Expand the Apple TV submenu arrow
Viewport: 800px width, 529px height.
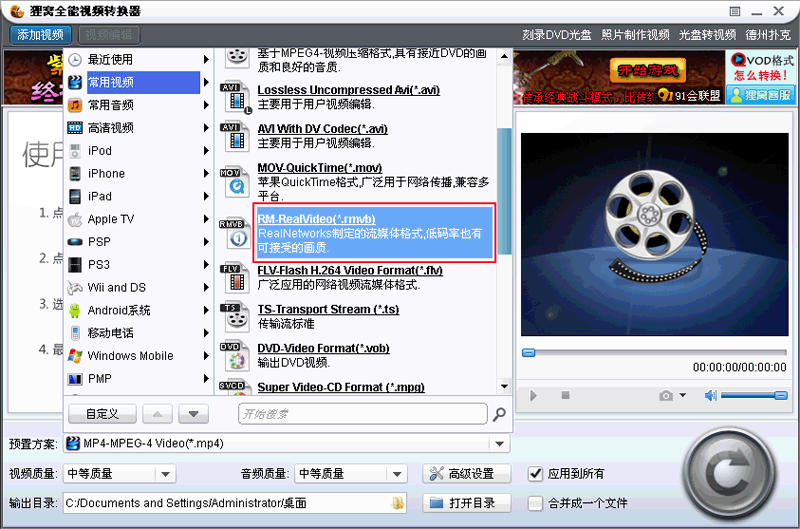pos(206,219)
